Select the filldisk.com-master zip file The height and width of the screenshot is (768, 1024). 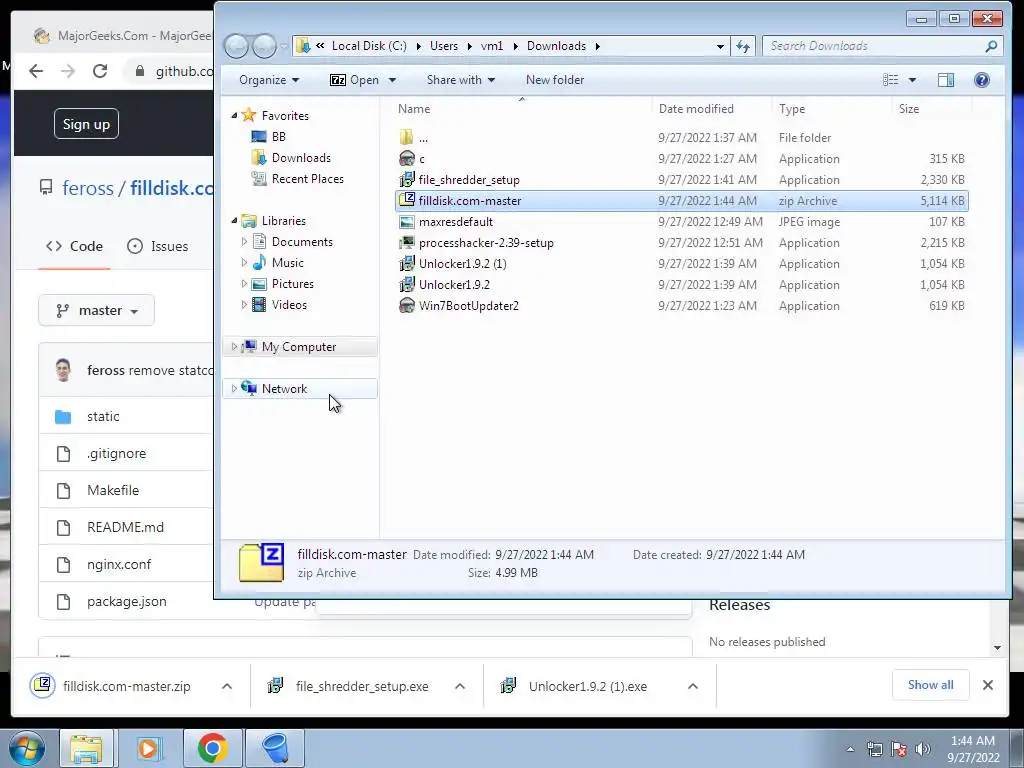coord(681,200)
